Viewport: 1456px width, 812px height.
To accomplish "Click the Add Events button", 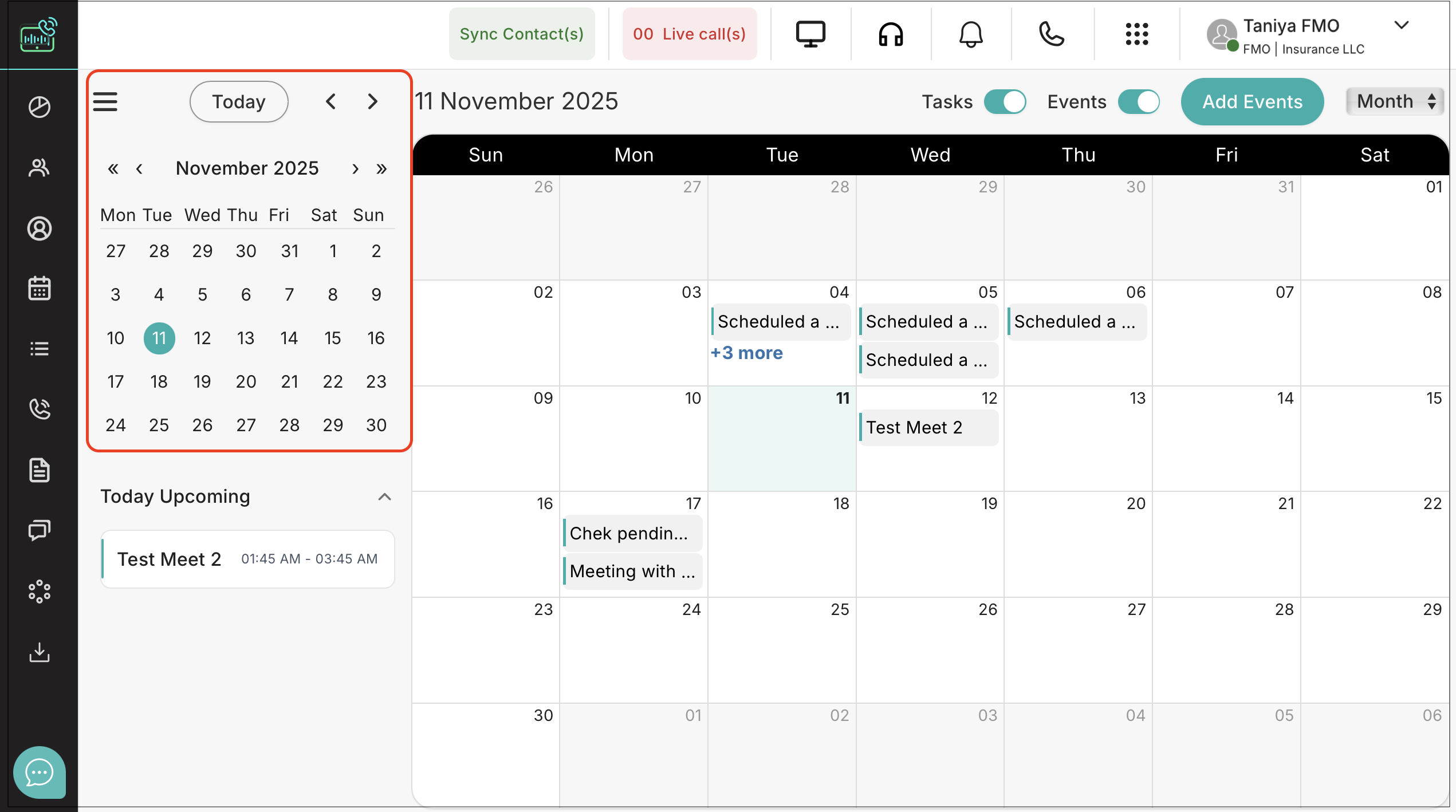I will click(1252, 102).
